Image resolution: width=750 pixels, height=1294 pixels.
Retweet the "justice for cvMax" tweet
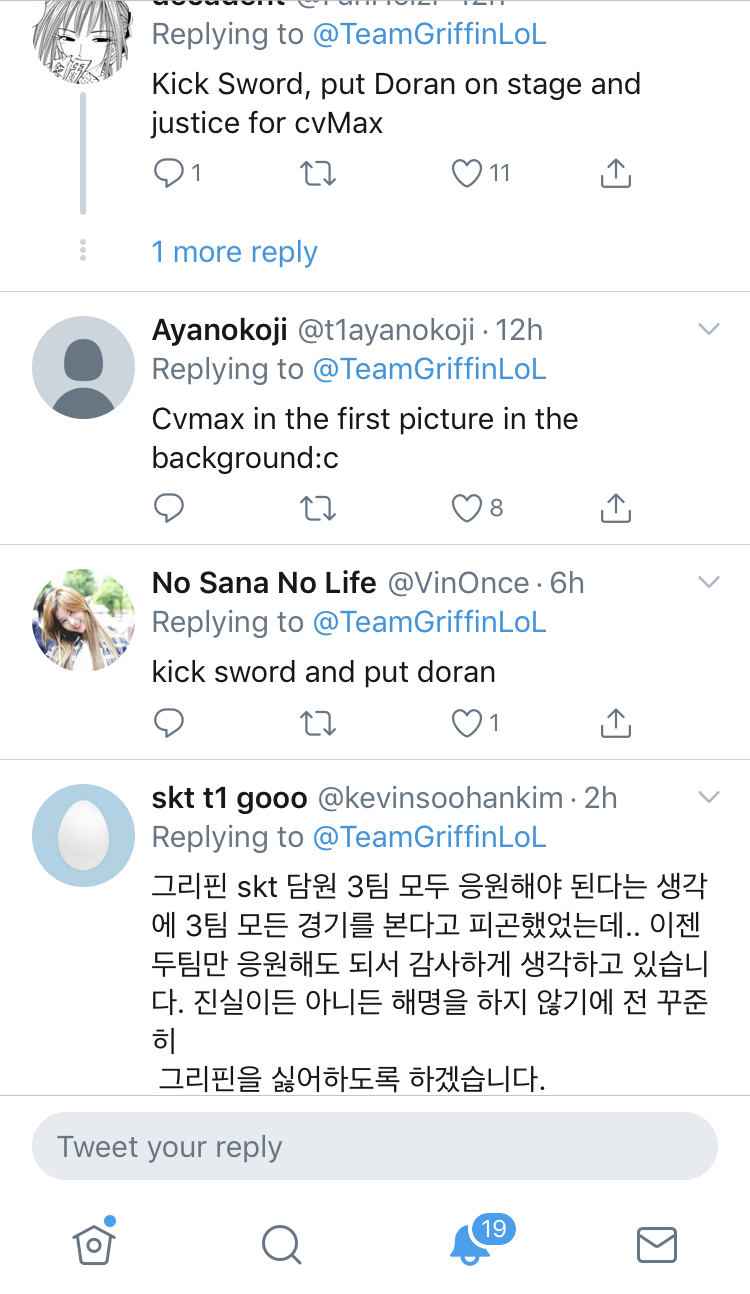pyautogui.click(x=318, y=174)
